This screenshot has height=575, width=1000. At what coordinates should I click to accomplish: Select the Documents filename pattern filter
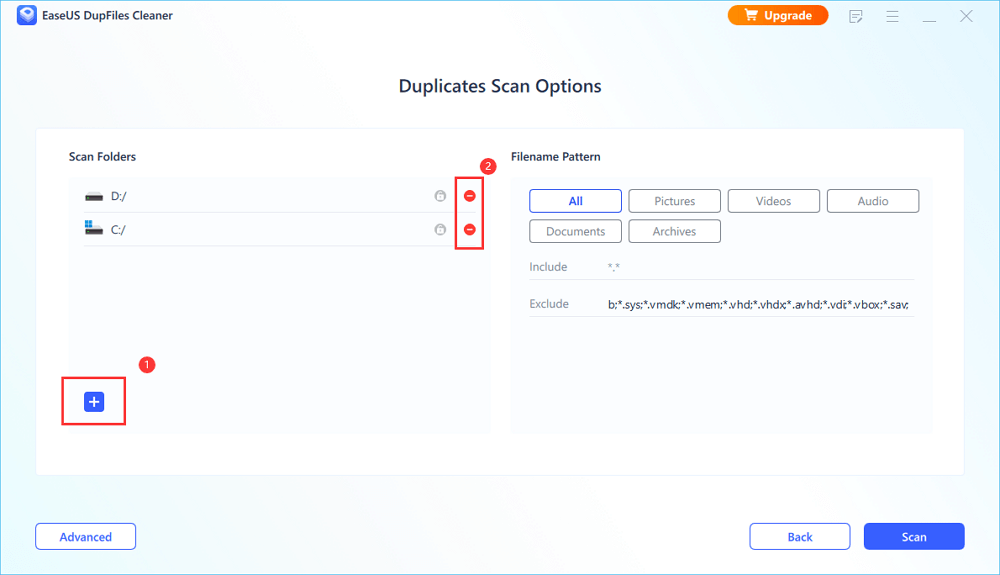(575, 231)
